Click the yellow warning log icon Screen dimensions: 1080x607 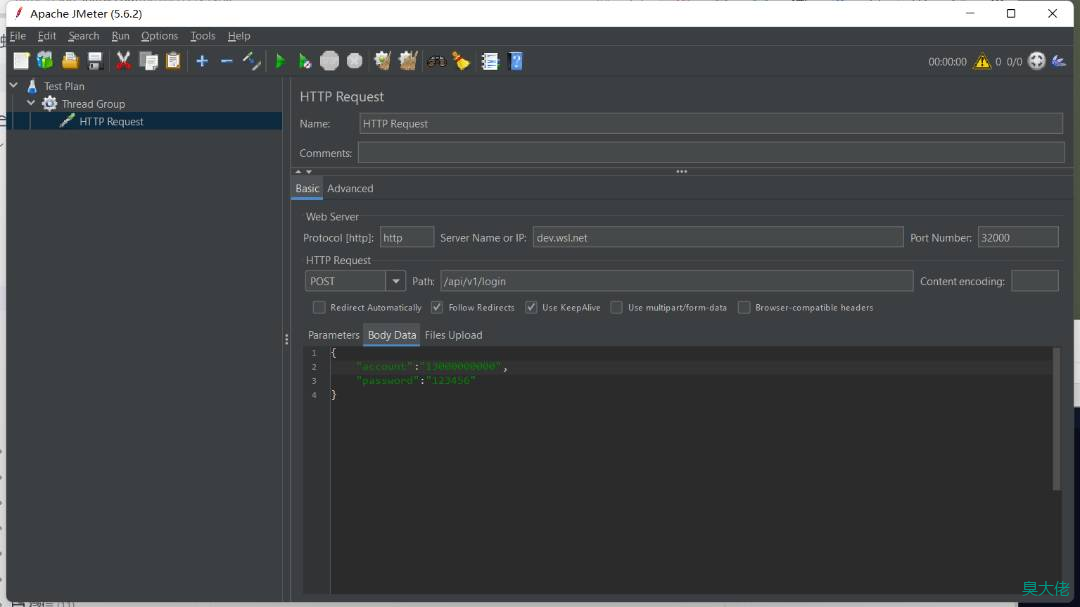pyautogui.click(x=982, y=61)
